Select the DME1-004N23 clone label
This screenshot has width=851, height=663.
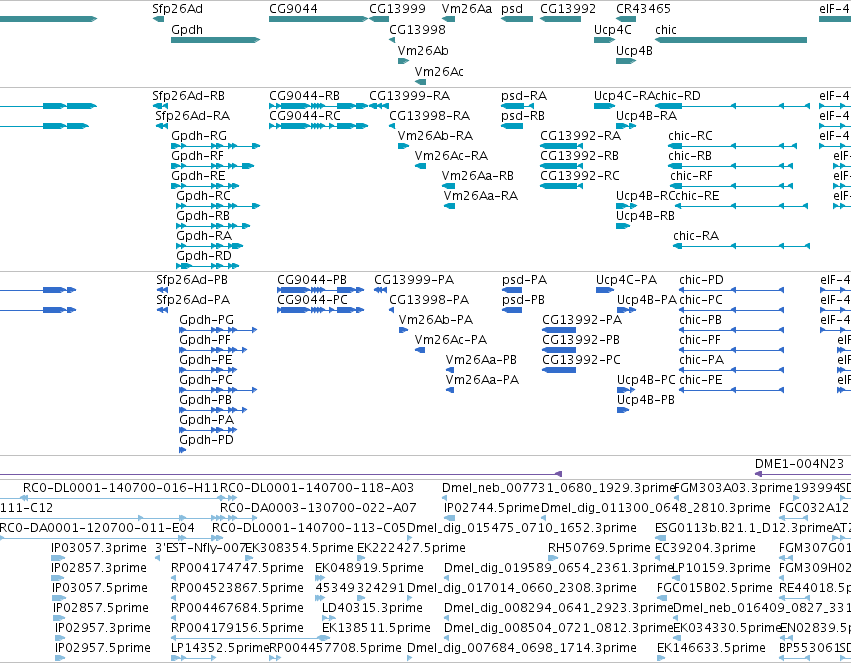point(799,463)
